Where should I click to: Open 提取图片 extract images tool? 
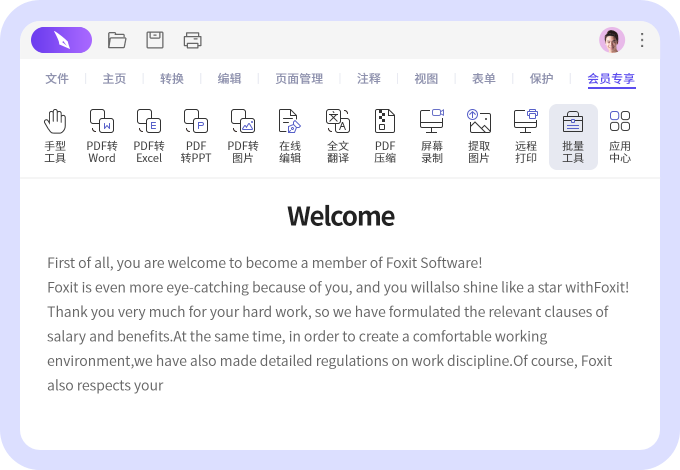[x=479, y=136]
